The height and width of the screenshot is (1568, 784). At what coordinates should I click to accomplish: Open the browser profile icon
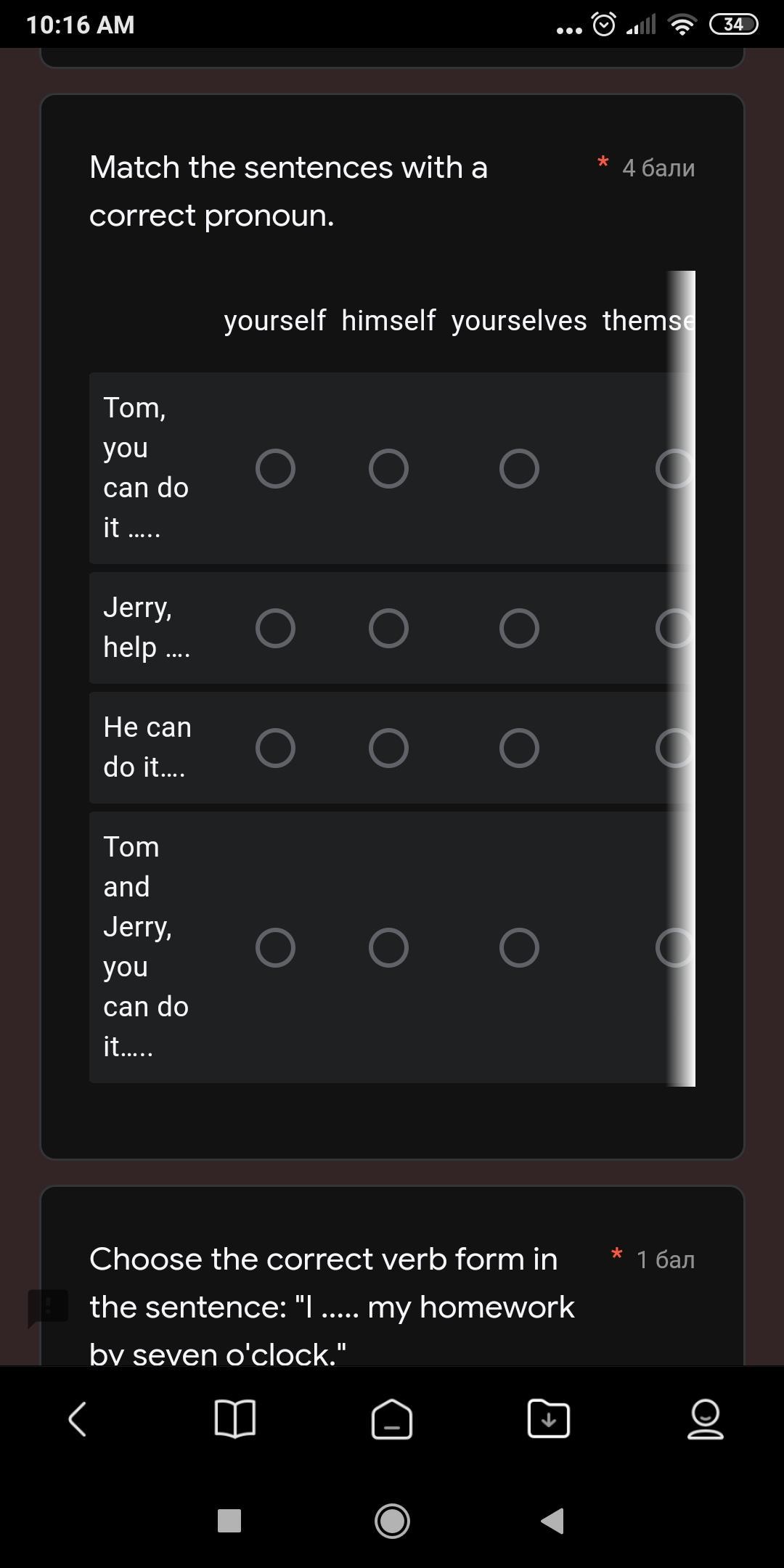click(x=705, y=1418)
